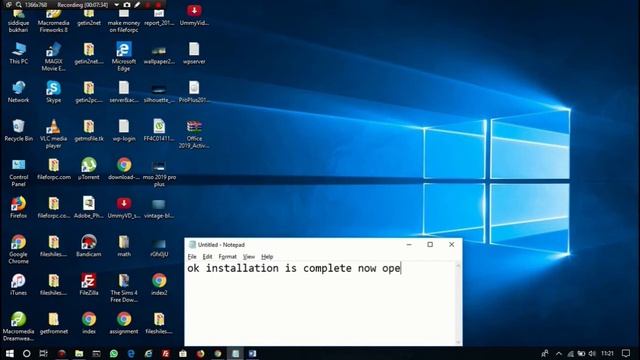Screen dimensions: 640x360
Task: Open the Recycle Bin
Action: pos(19,130)
